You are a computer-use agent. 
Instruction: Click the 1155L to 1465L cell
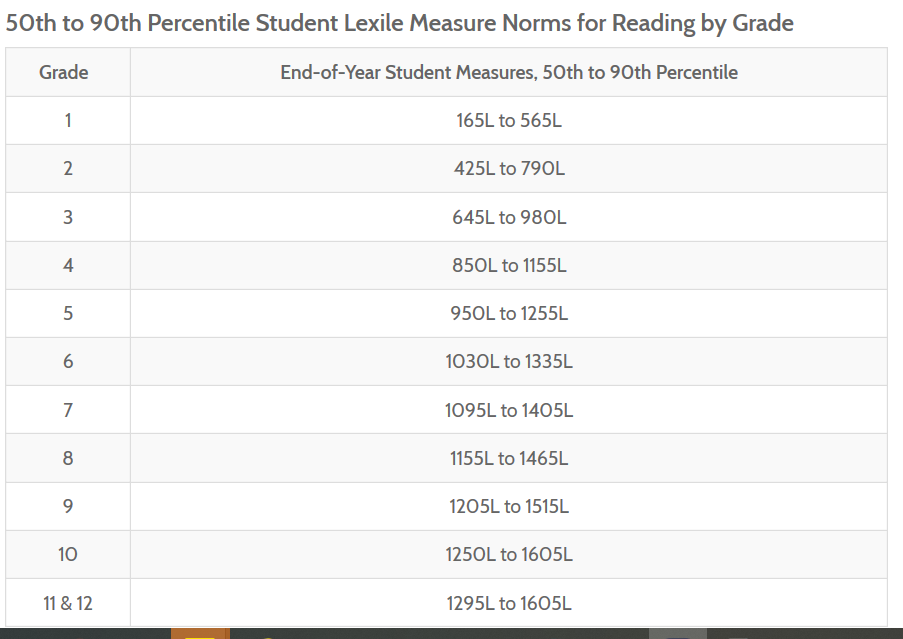pos(509,458)
